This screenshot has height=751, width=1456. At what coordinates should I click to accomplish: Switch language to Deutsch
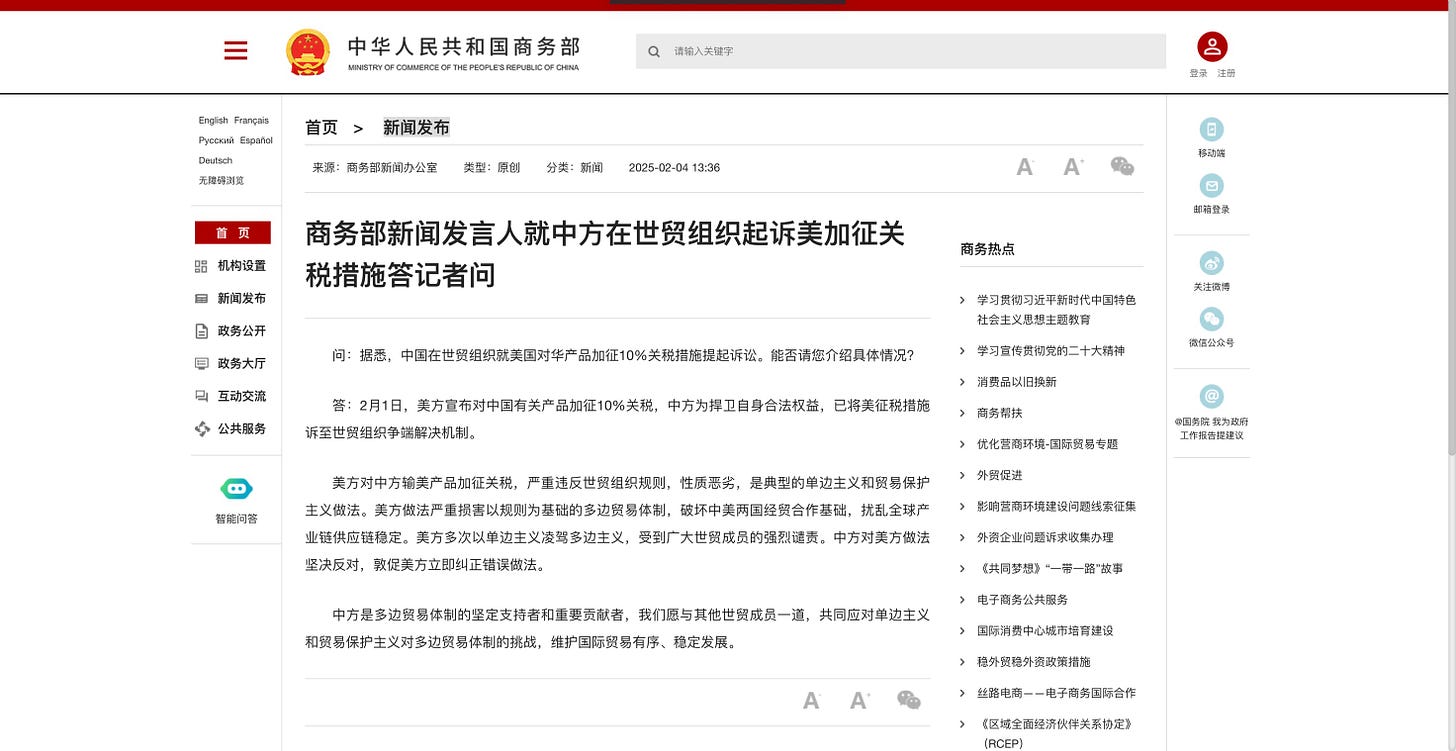[215, 160]
